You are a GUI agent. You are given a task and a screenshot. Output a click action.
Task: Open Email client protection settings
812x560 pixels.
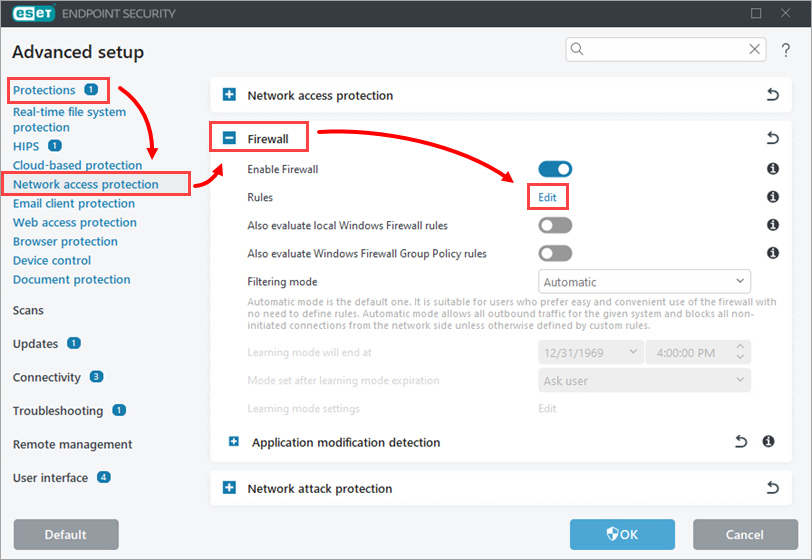pos(74,204)
